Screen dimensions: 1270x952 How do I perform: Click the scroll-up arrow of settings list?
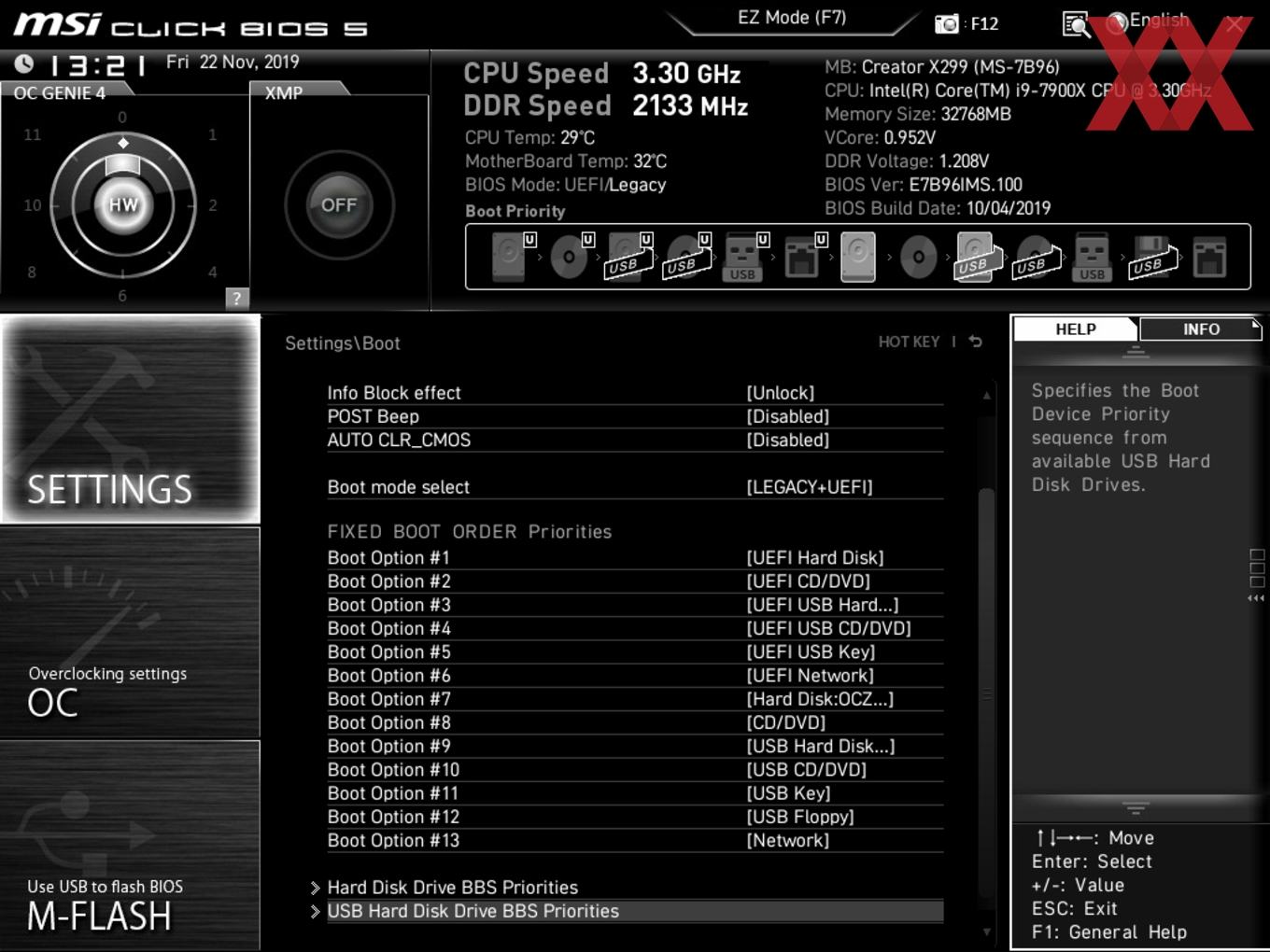(x=986, y=396)
